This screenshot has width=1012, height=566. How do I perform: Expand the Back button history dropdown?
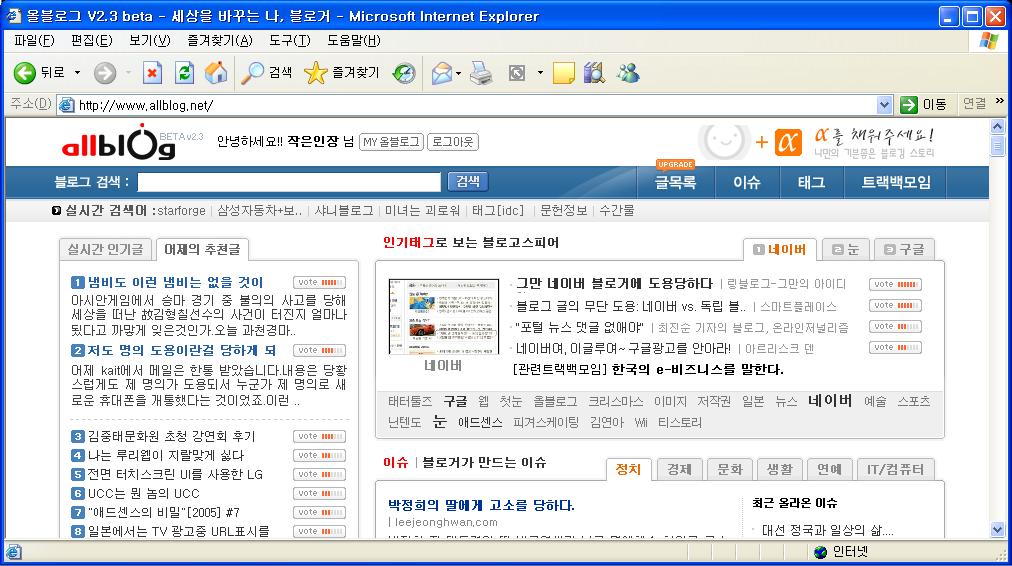tap(77, 73)
